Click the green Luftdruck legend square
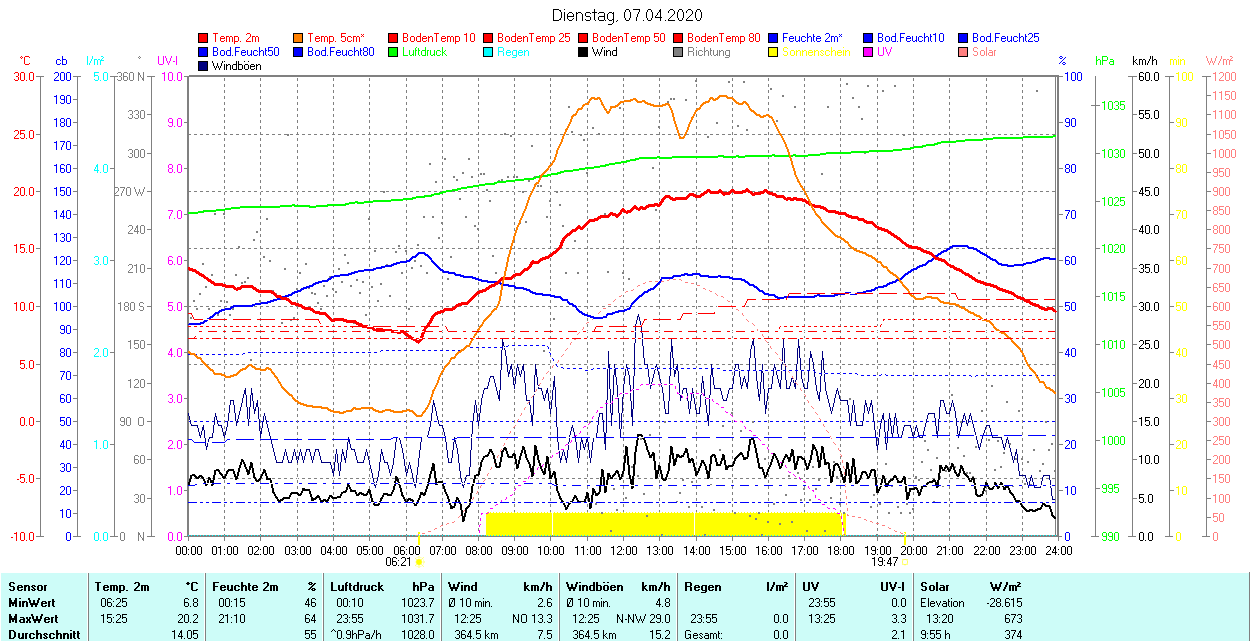 [394, 52]
